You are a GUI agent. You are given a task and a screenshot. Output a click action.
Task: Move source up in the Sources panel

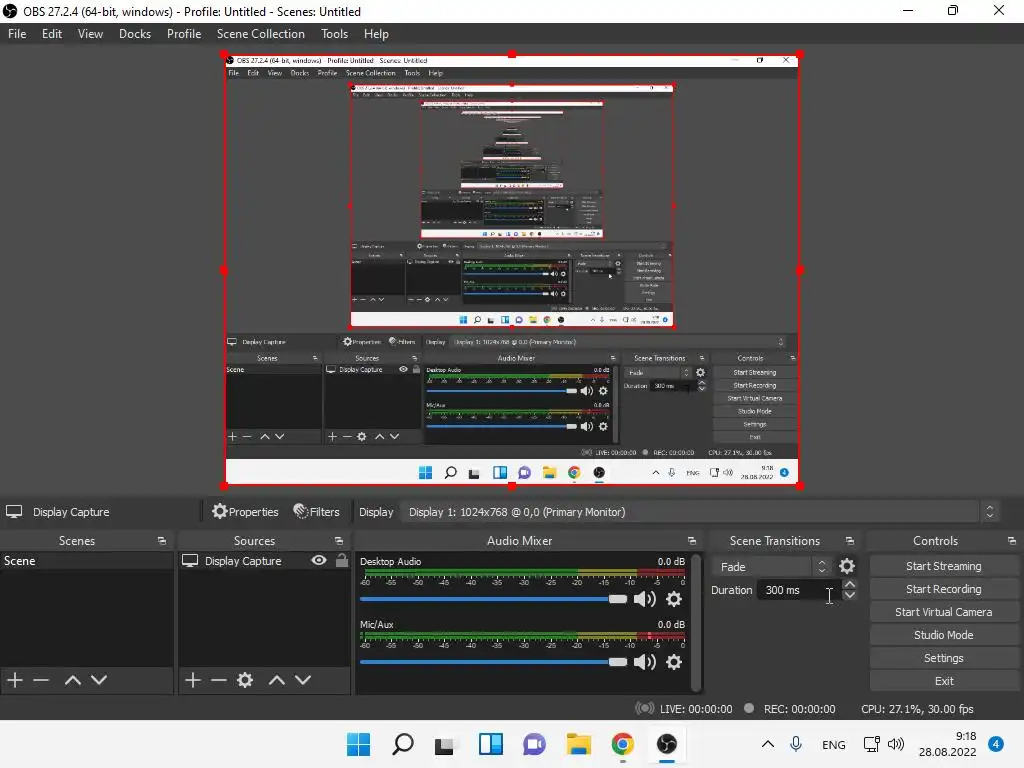[x=277, y=680]
